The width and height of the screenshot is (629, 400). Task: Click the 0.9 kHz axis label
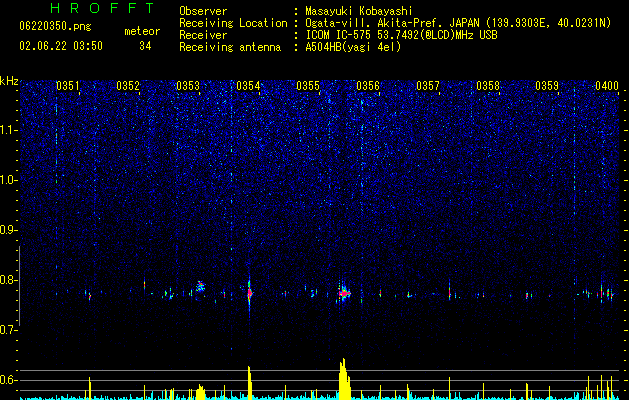click(9, 230)
